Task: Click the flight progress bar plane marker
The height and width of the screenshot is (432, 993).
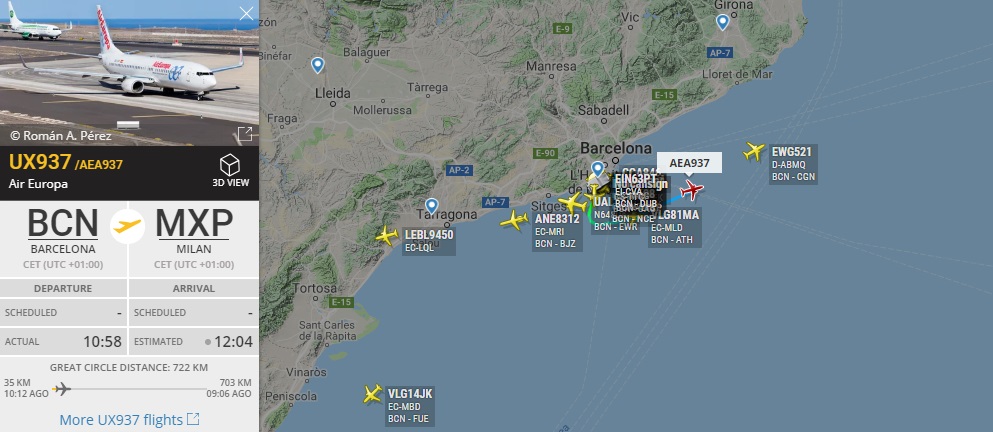Action: pyautogui.click(x=61, y=388)
